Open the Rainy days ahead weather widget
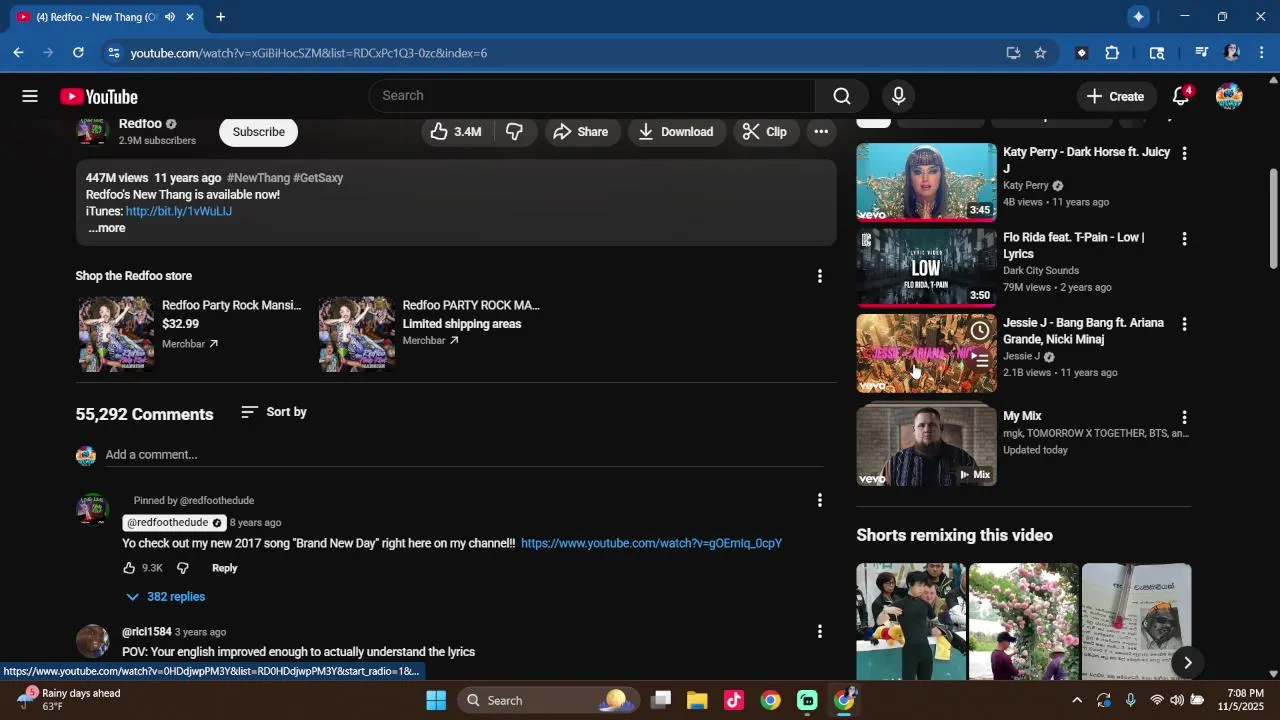1280x720 pixels. 70,700
